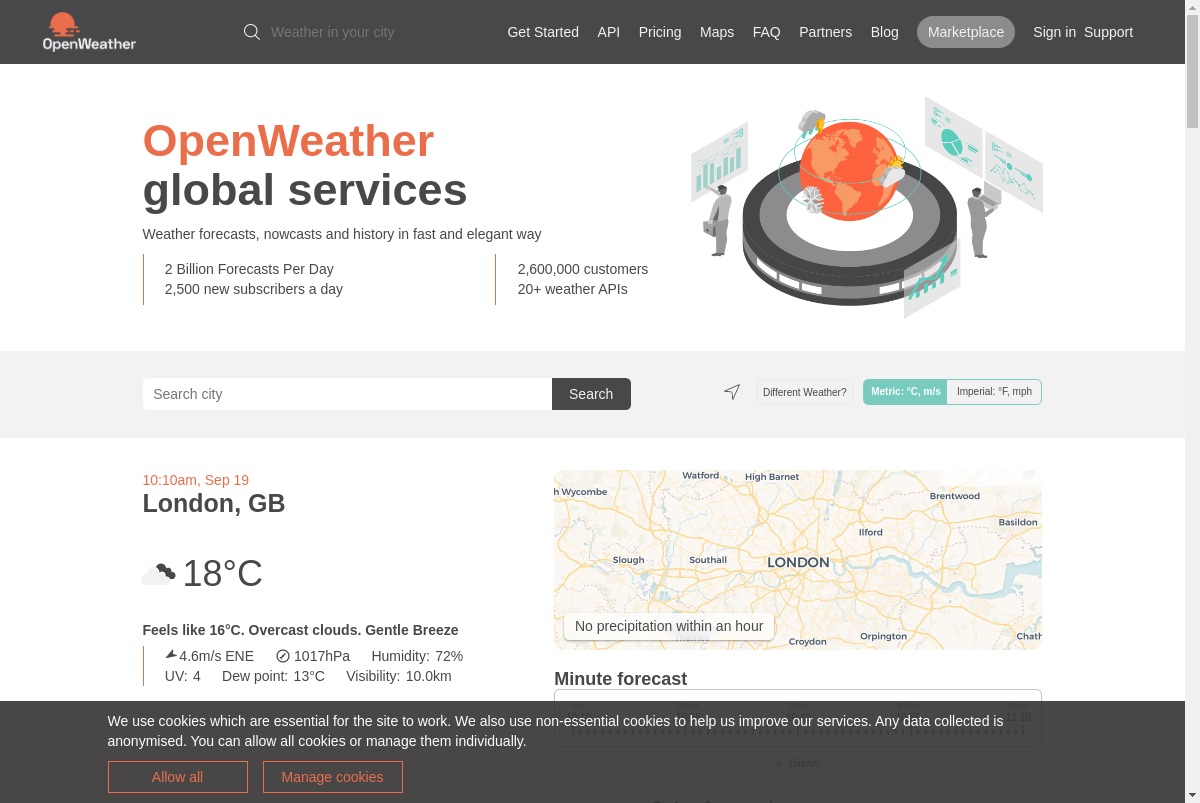Viewport: 1200px width, 803px height.
Task: Click the London, GB heading
Action: (214, 503)
